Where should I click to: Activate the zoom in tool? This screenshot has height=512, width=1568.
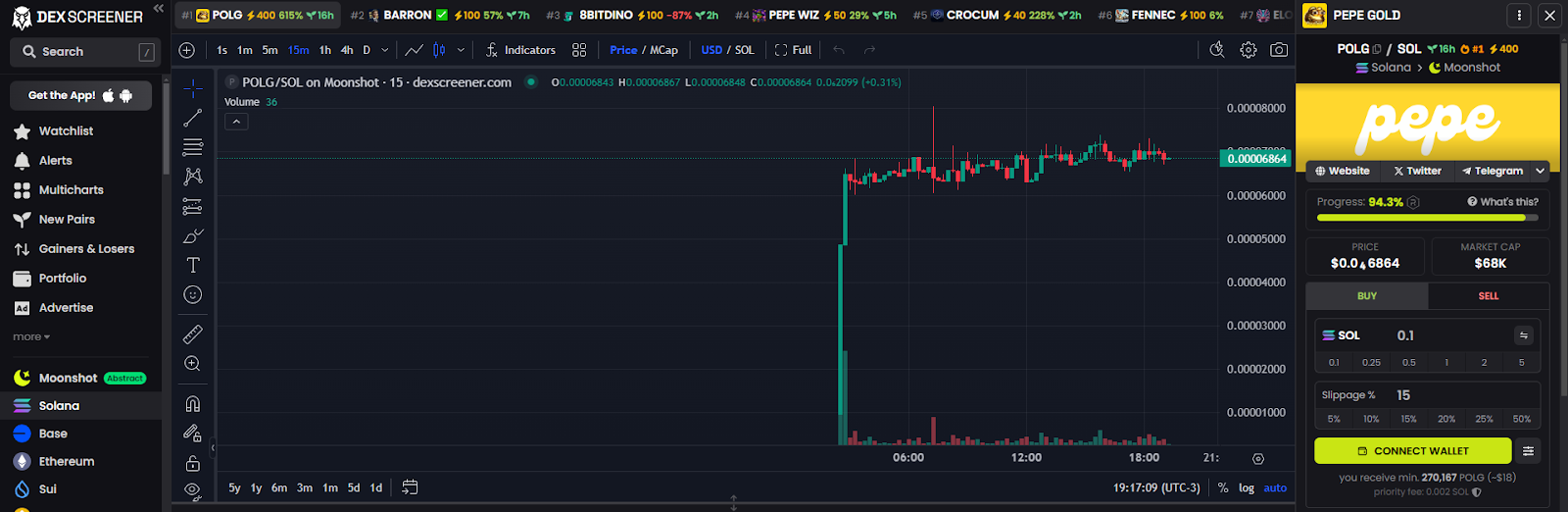[x=193, y=364]
